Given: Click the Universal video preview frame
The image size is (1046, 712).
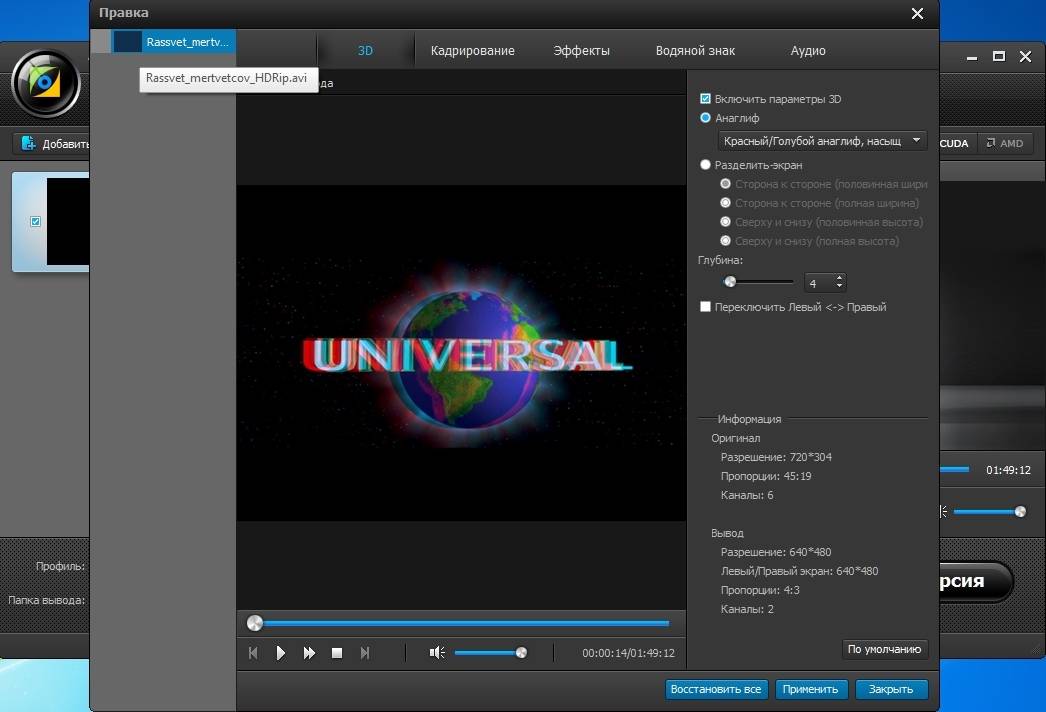Looking at the screenshot, I should pyautogui.click(x=461, y=353).
